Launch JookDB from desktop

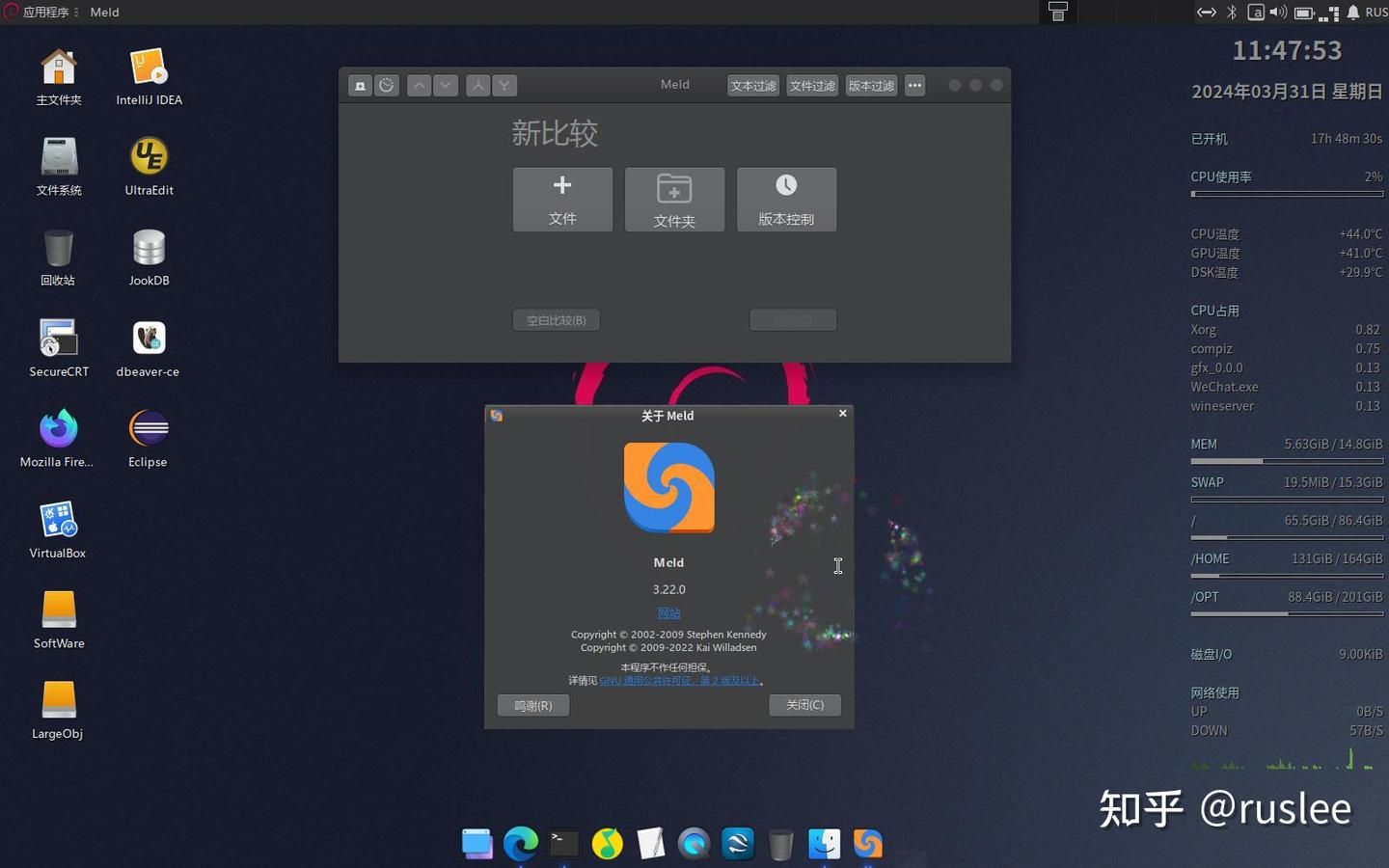[149, 258]
